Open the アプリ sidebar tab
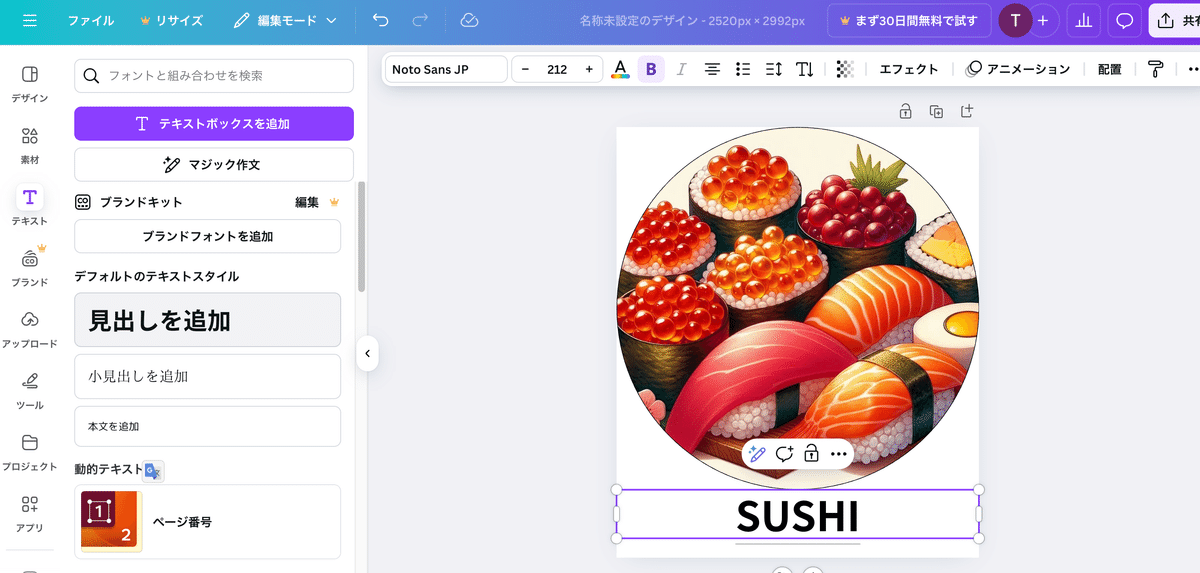 [30, 514]
